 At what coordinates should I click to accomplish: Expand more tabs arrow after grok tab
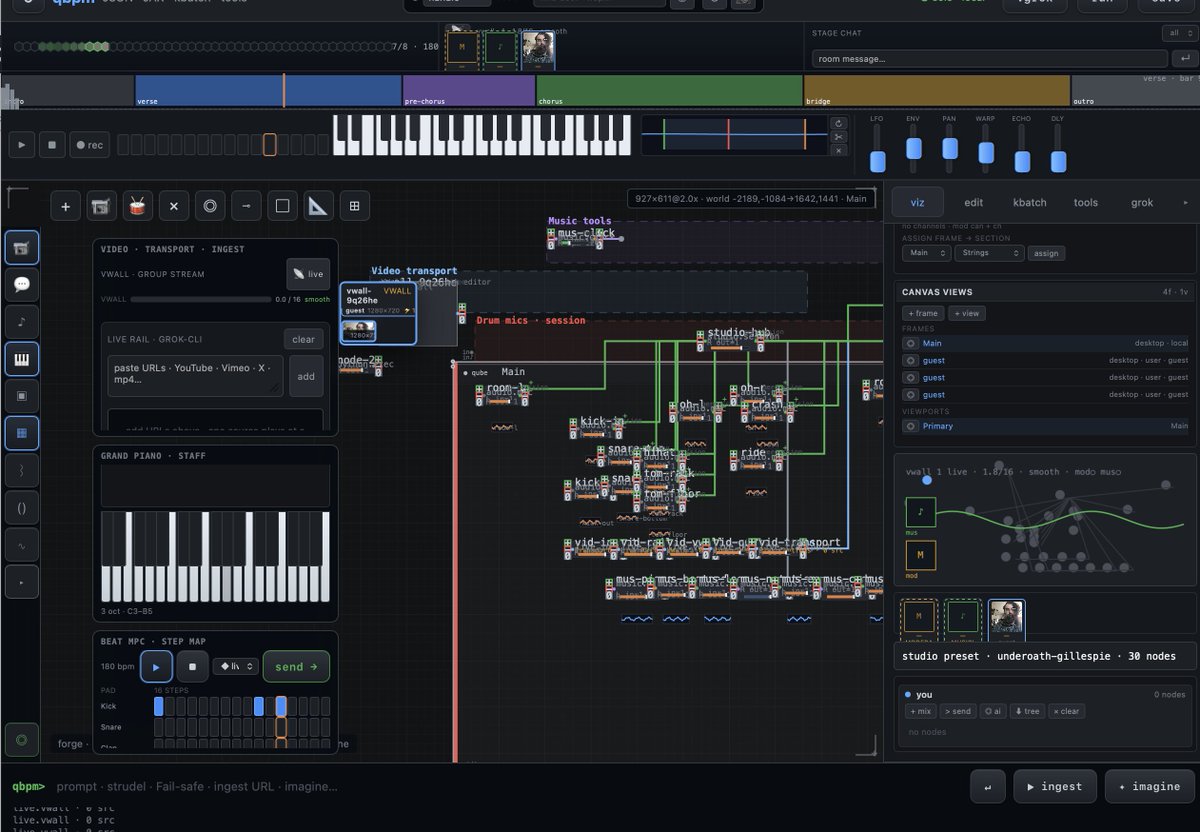coord(1186,202)
